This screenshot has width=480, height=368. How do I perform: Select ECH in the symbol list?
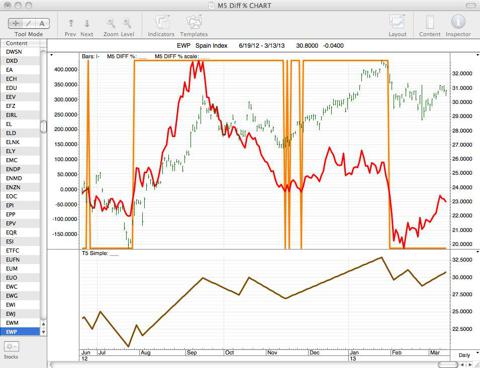point(20,79)
